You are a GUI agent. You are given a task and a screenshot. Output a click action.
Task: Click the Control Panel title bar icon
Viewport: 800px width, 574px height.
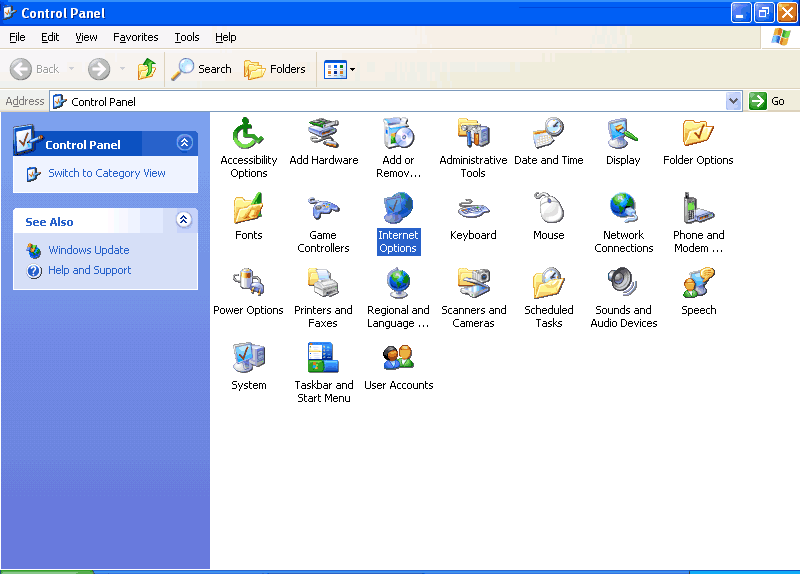10,12
